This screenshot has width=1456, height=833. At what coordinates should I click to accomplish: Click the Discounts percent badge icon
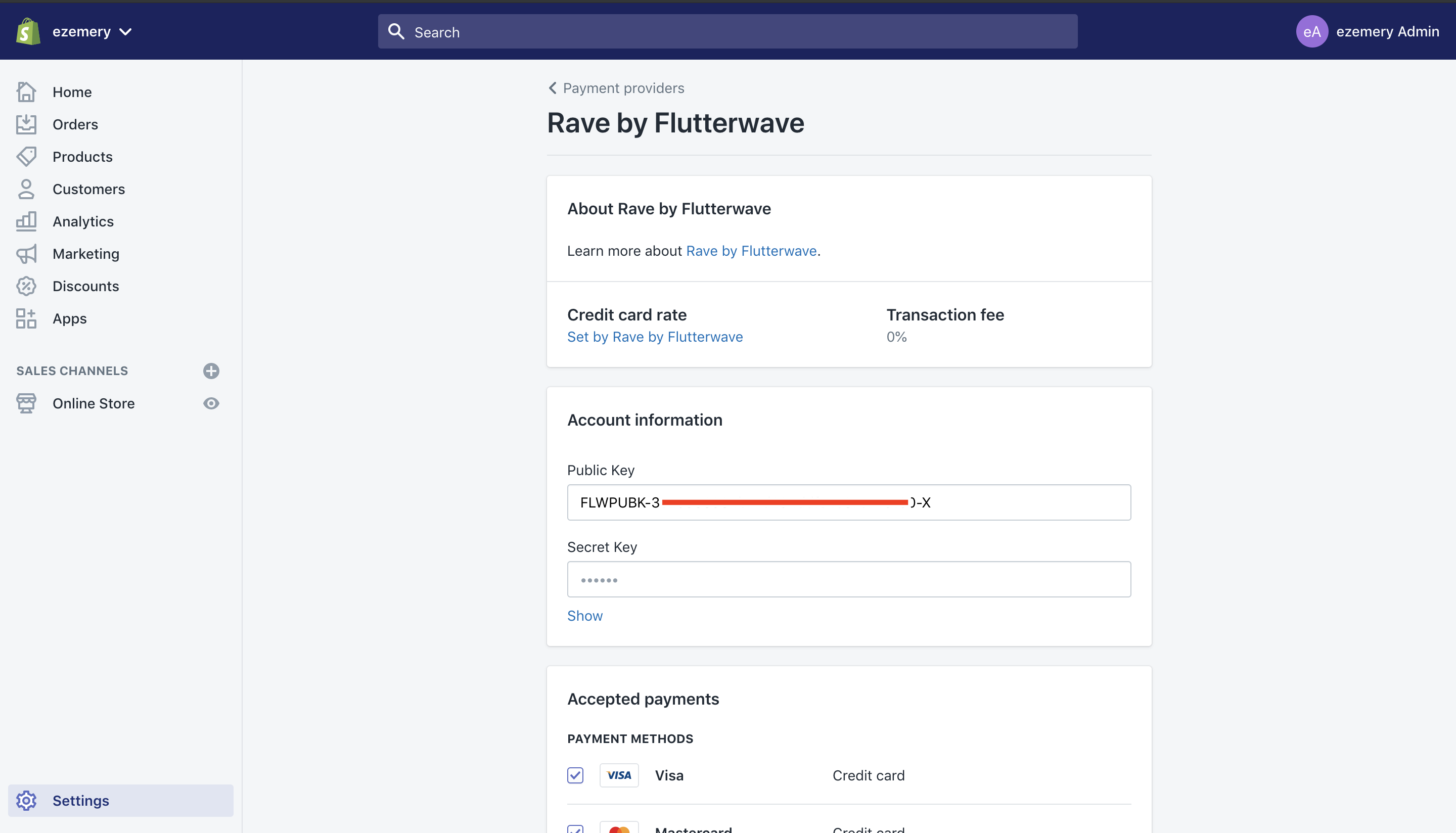pos(26,286)
